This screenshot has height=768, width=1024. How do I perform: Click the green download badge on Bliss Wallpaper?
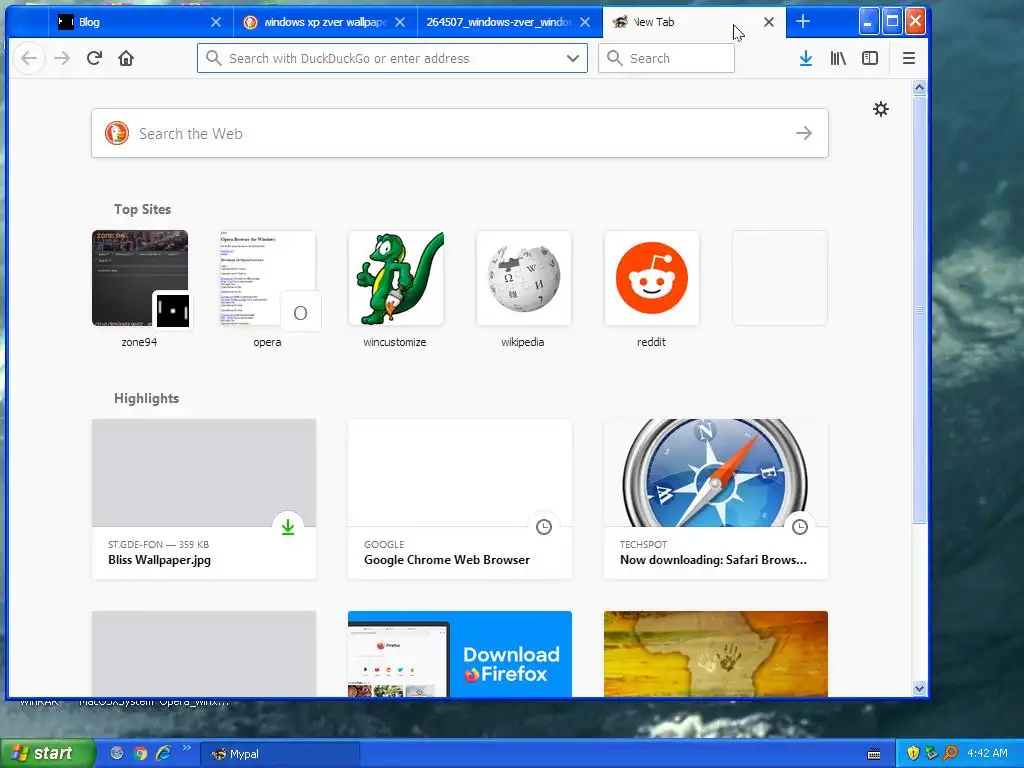288,527
